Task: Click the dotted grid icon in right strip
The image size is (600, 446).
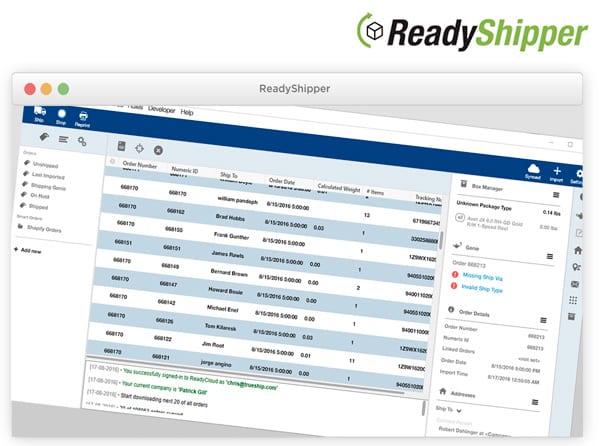Action: pyautogui.click(x=573, y=300)
